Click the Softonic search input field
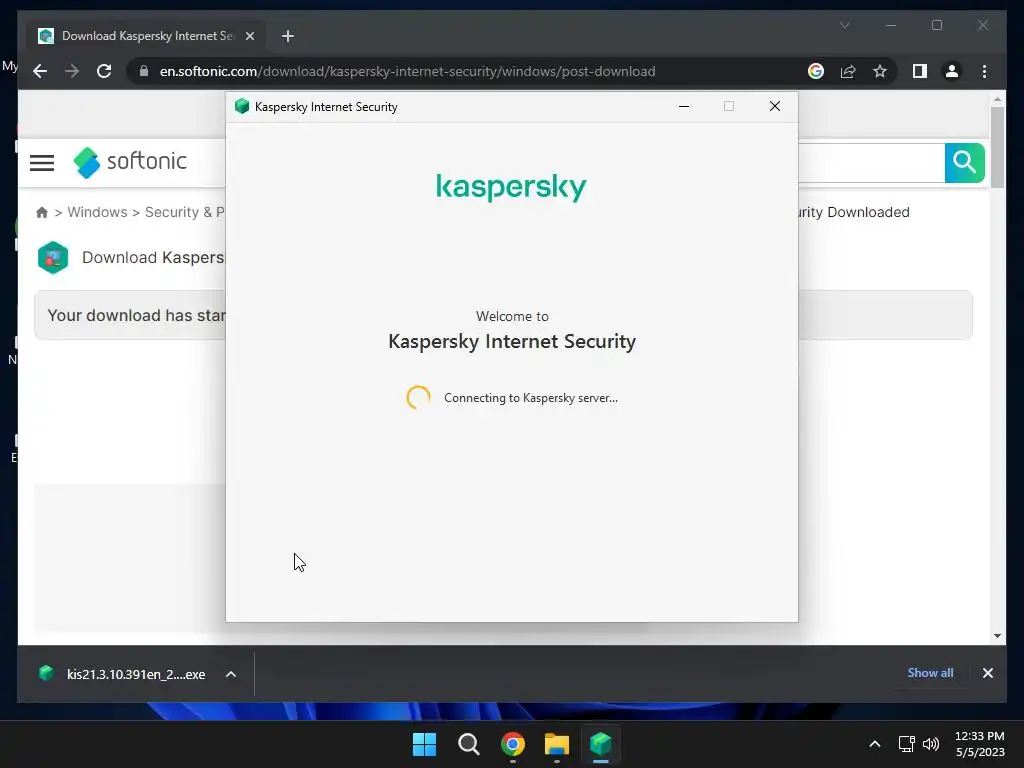 click(871, 163)
